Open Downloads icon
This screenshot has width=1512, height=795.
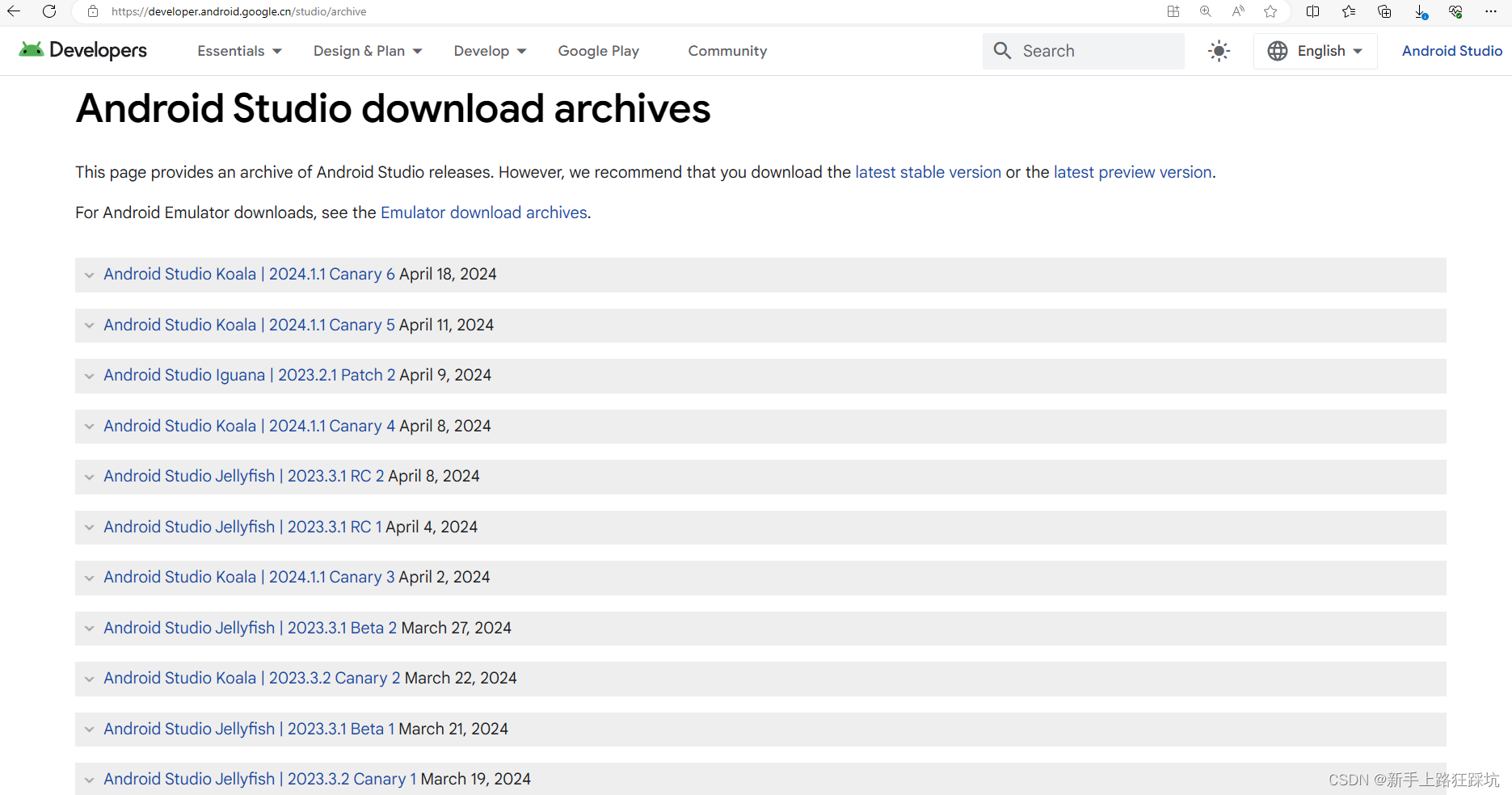point(1421,12)
